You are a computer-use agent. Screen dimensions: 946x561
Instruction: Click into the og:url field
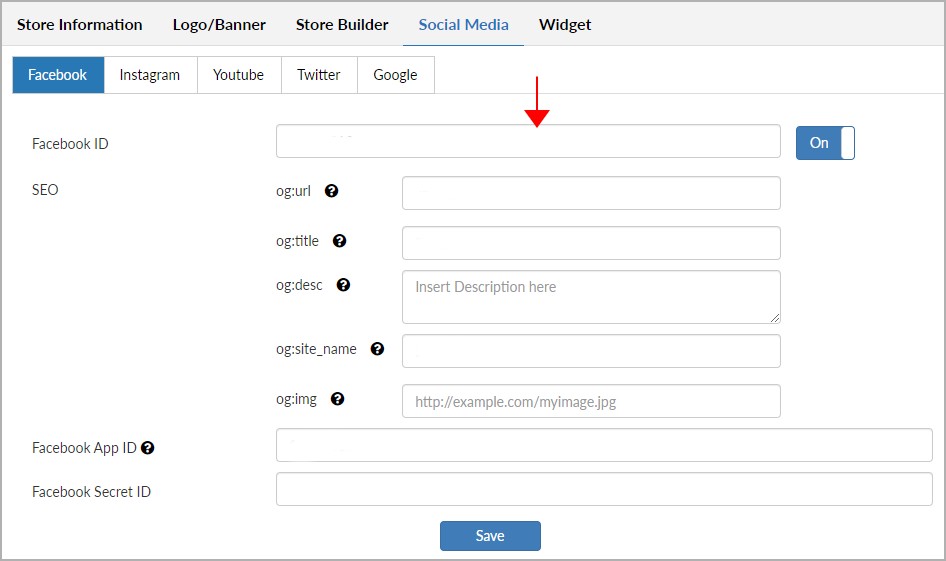pos(591,193)
